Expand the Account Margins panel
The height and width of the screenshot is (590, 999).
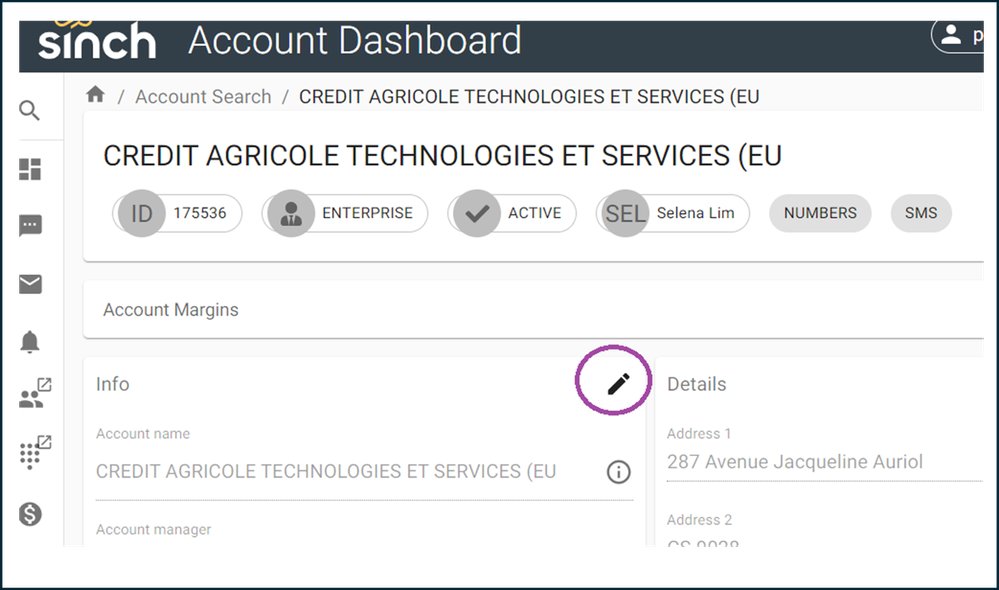pos(534,310)
